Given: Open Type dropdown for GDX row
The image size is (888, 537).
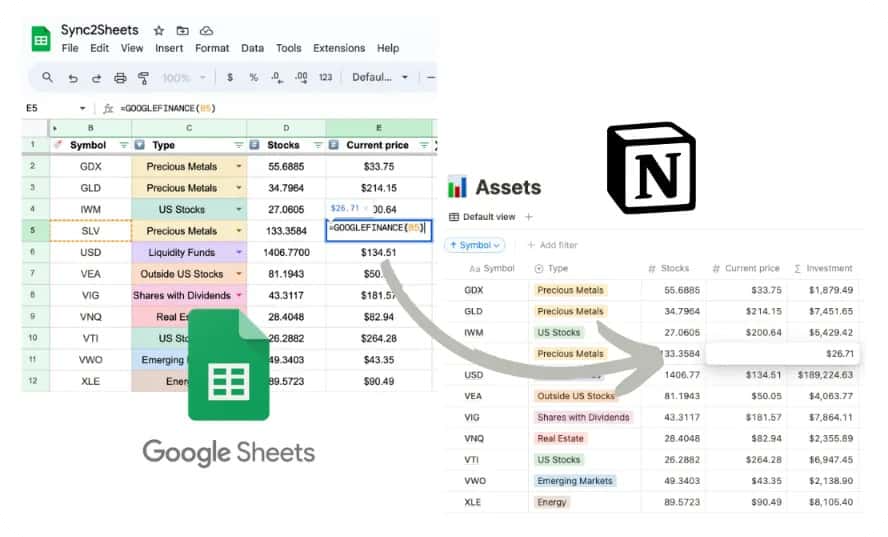Looking at the screenshot, I should point(238,167).
